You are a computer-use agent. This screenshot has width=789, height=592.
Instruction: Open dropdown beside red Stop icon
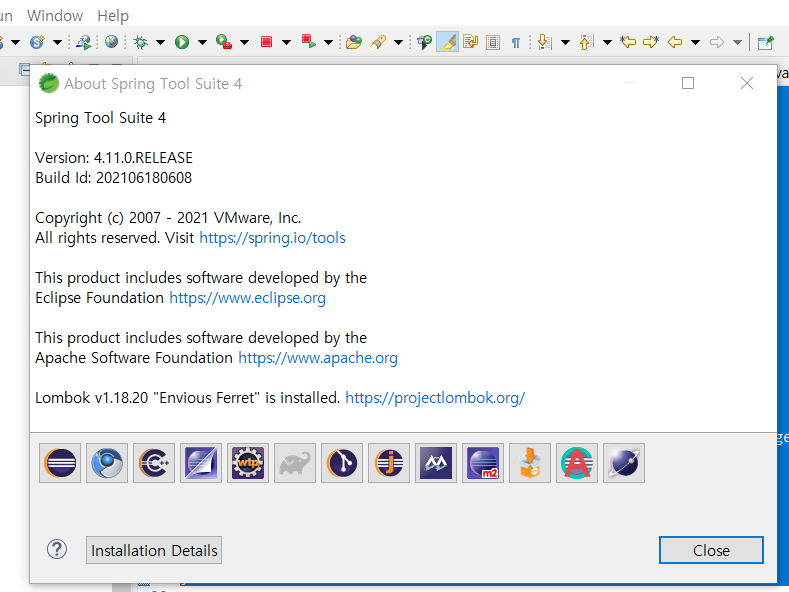tap(286, 42)
